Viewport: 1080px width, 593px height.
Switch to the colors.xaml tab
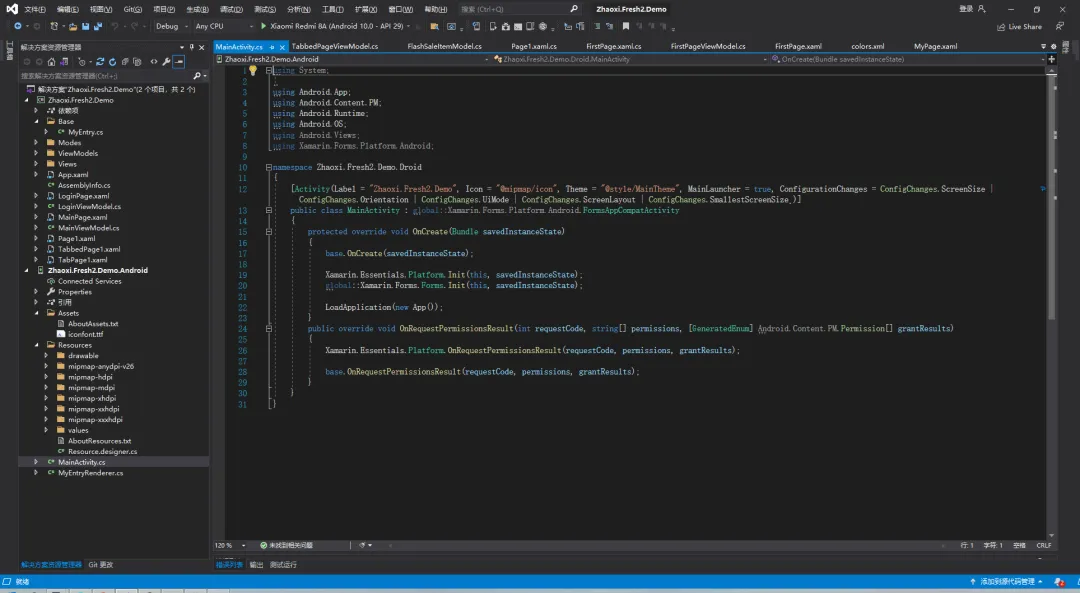(867, 47)
